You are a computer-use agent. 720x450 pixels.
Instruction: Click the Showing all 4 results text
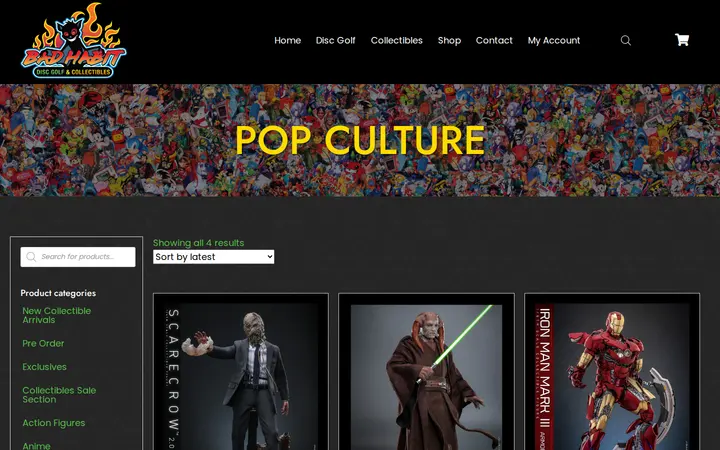pos(198,243)
